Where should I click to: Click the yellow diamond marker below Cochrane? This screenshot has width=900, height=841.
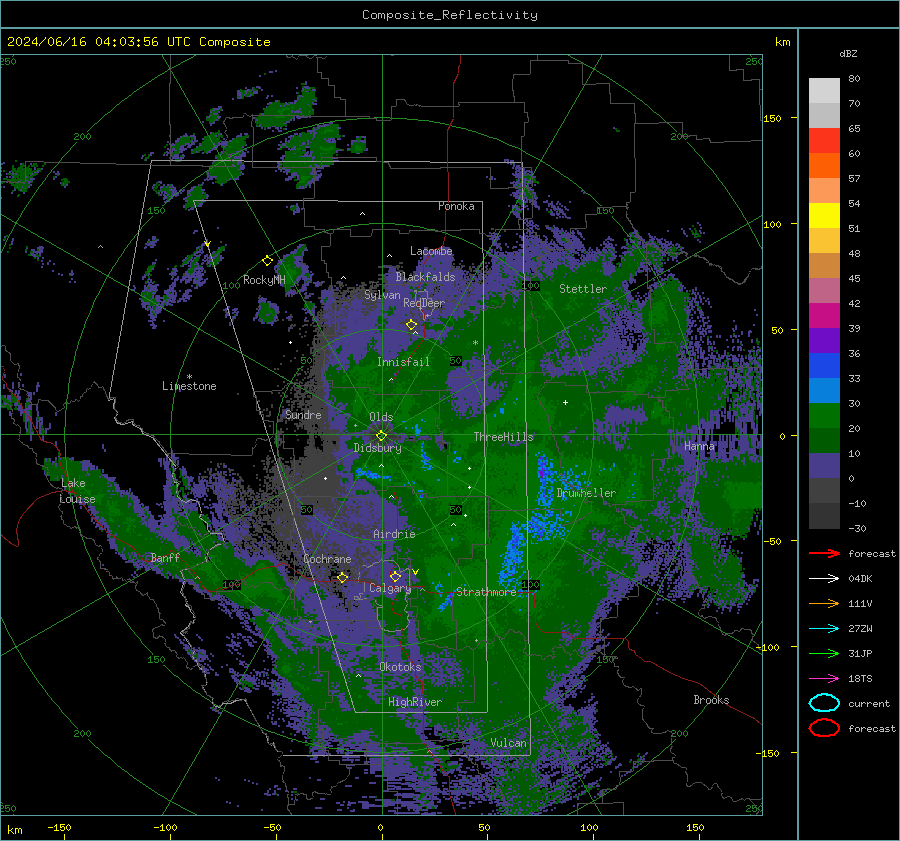click(342, 577)
